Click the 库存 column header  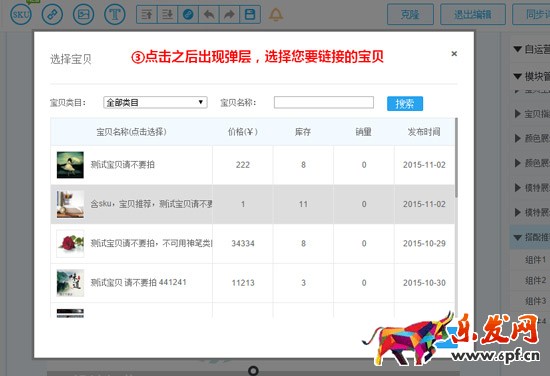pos(303,132)
